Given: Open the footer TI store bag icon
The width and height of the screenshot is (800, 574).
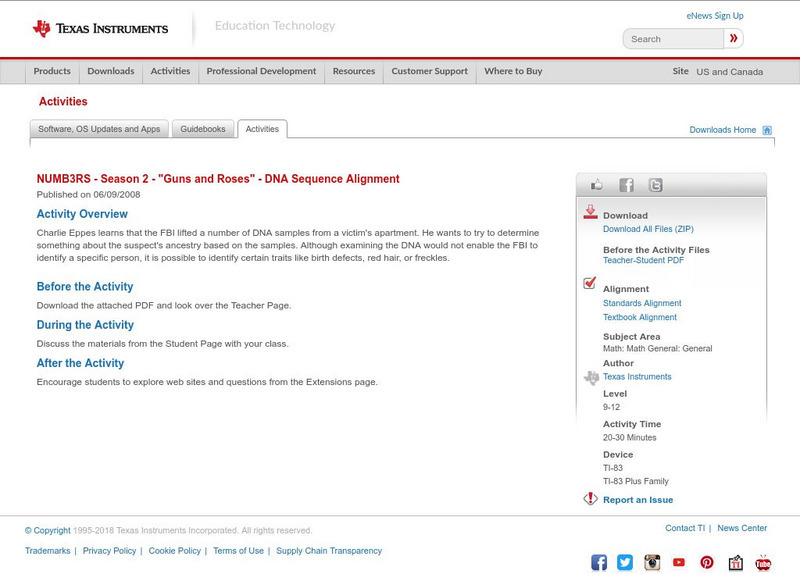Looking at the screenshot, I should tap(735, 562).
